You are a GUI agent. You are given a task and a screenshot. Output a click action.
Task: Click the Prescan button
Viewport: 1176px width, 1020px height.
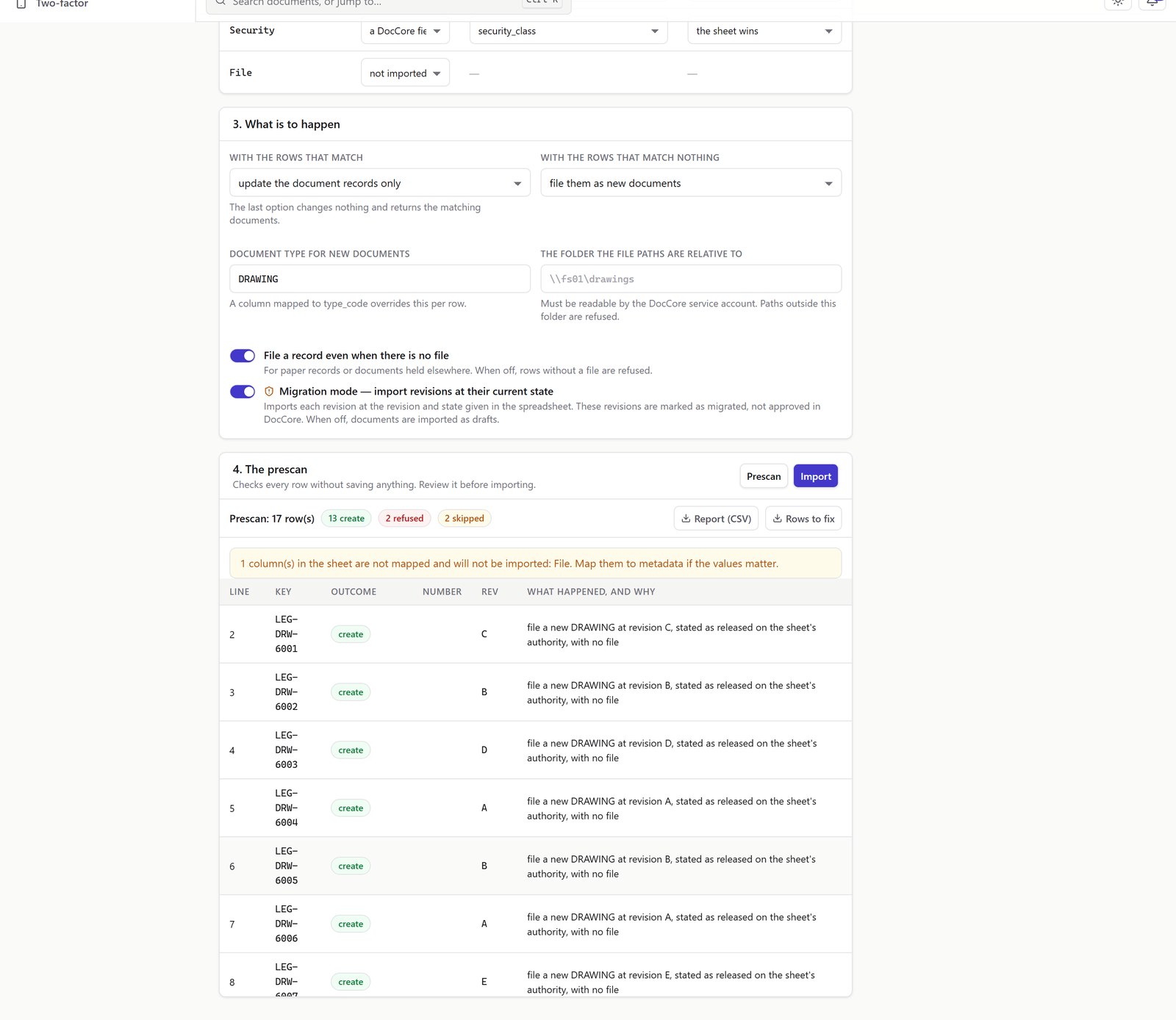(764, 476)
